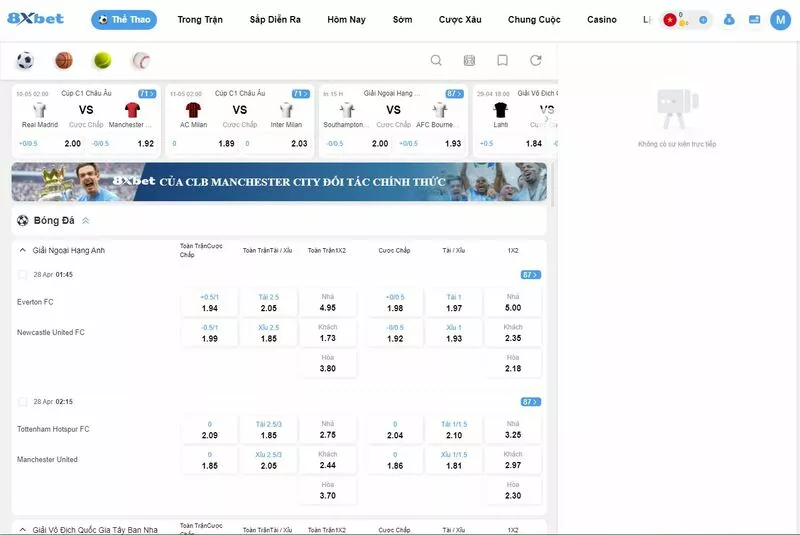This screenshot has height=535, width=800.
Task: Bet Hòa at 3.80 Everton match
Action: point(328,364)
